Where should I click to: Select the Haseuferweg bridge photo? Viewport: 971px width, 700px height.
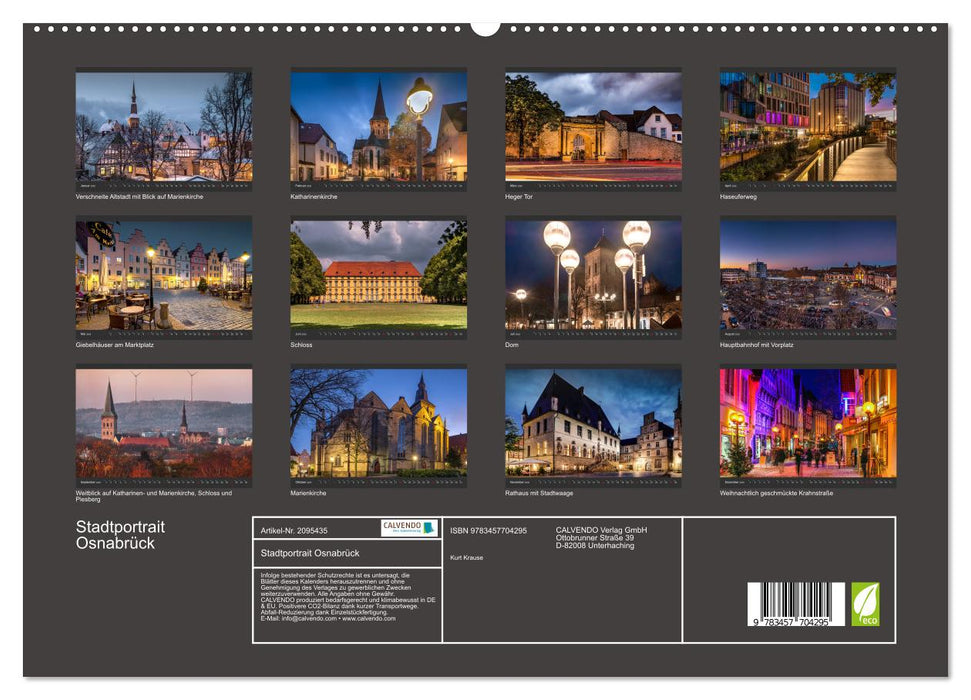click(x=805, y=130)
